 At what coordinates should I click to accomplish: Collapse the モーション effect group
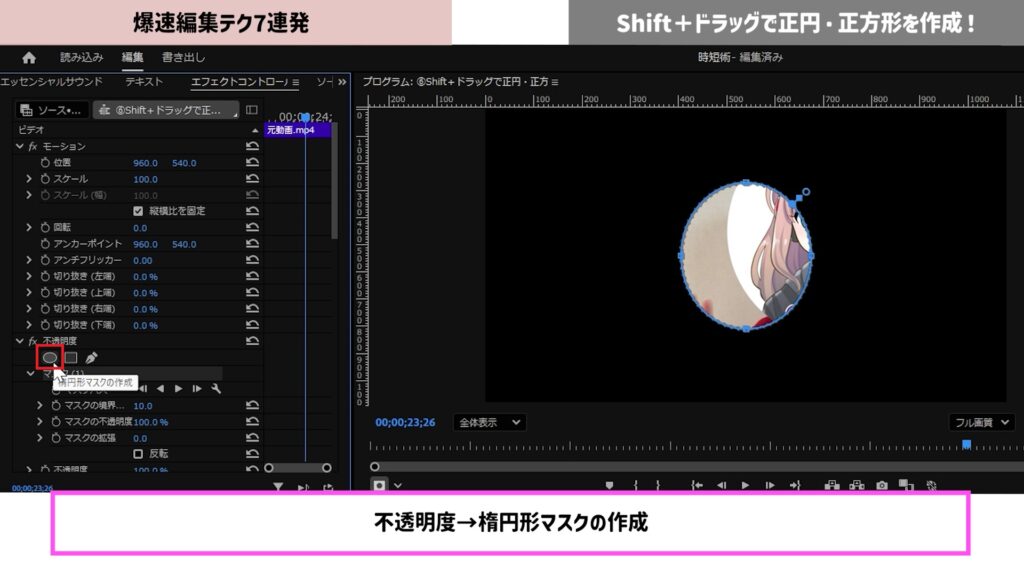click(x=20, y=146)
